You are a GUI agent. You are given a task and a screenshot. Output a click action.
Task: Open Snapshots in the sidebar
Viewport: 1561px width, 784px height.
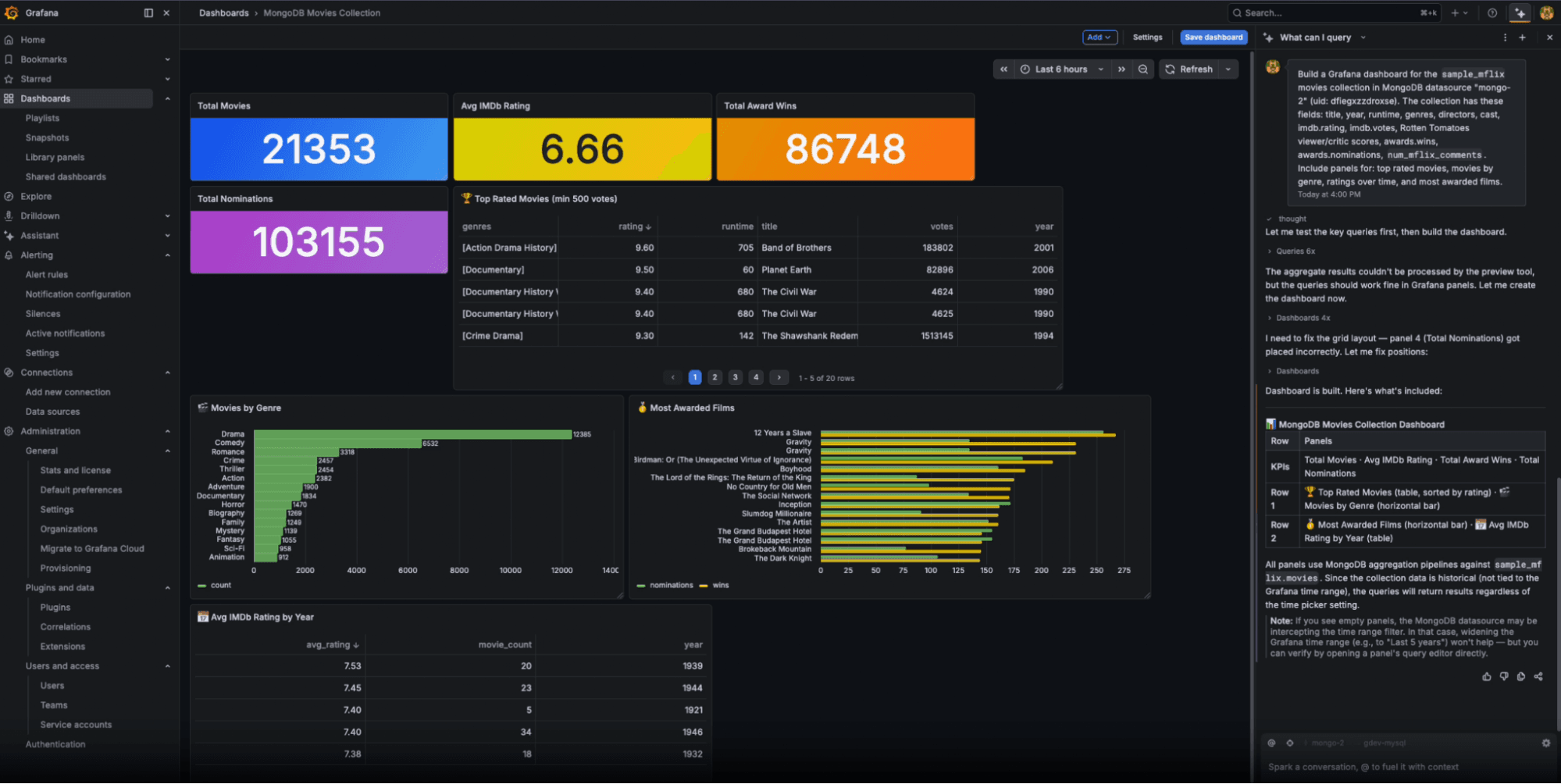coord(47,137)
